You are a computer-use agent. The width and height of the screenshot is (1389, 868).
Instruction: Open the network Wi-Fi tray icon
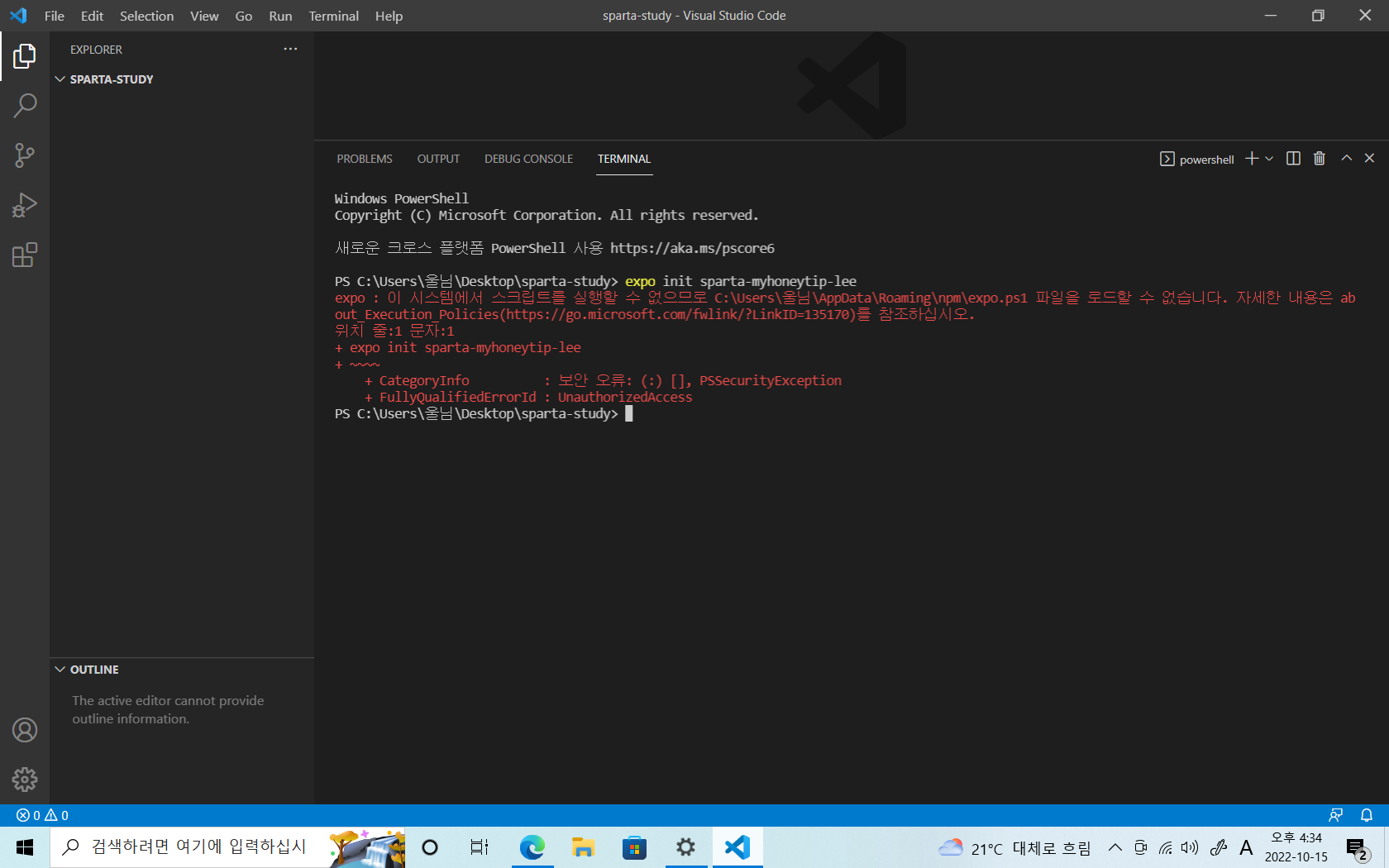1166,847
